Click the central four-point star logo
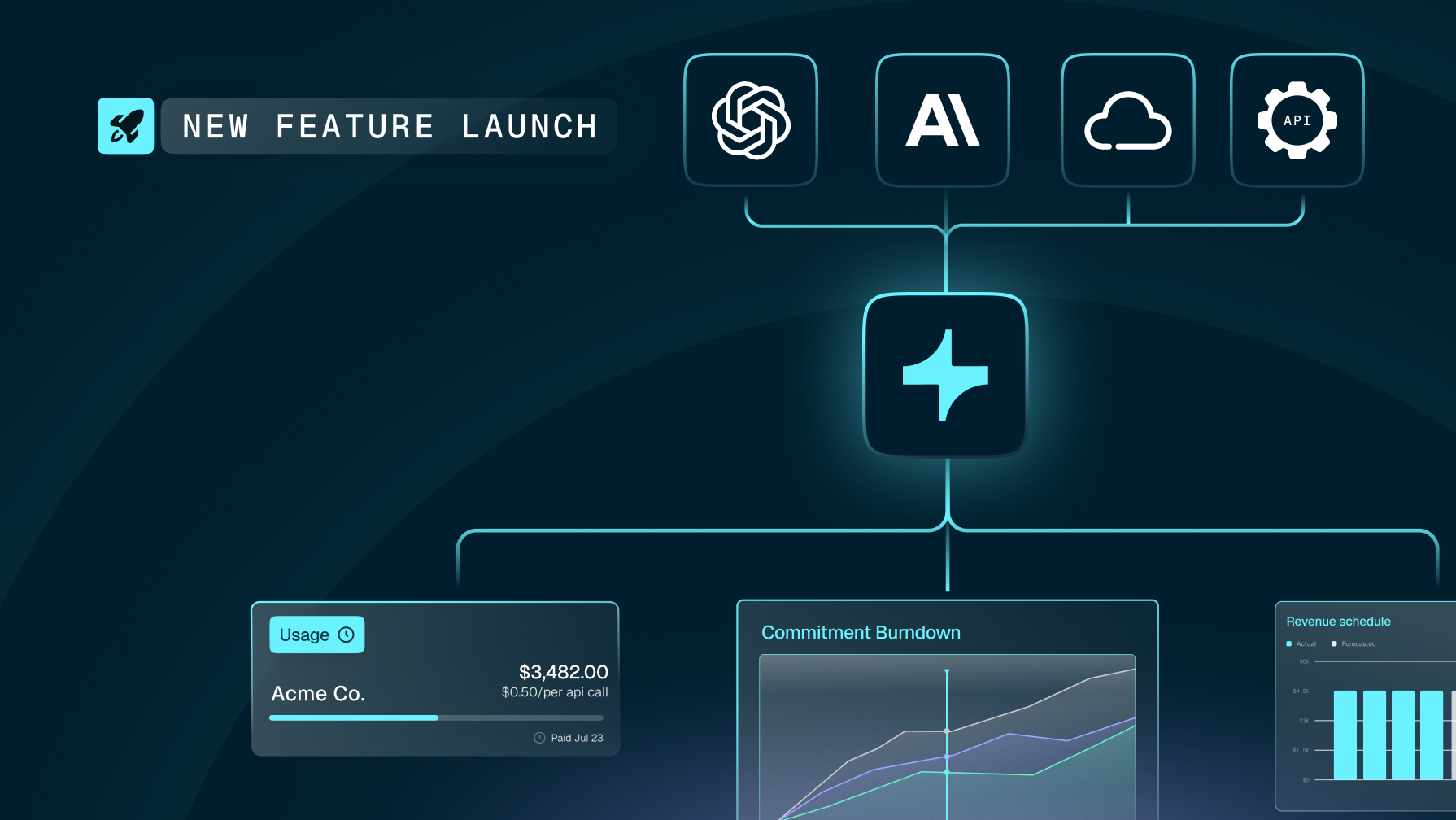 point(945,376)
